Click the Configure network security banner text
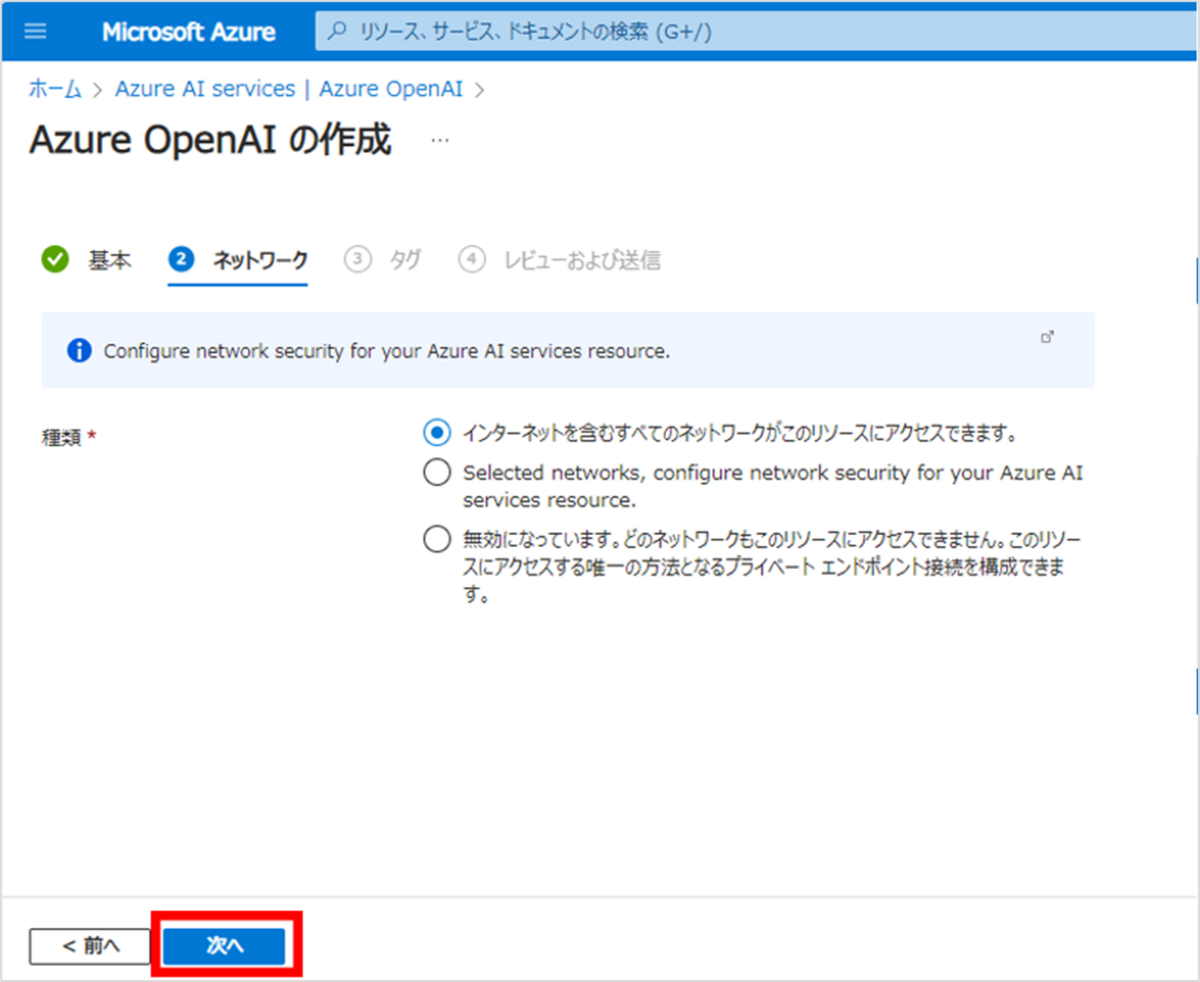The height and width of the screenshot is (982, 1200). tap(387, 352)
